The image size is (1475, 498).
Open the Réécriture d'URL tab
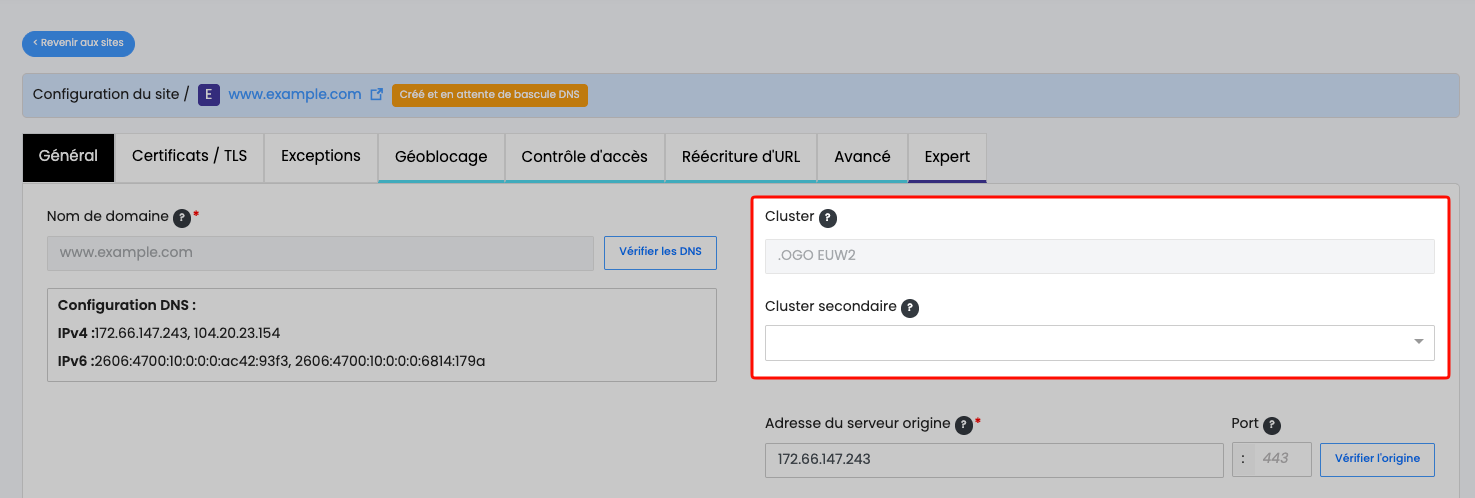pos(741,157)
